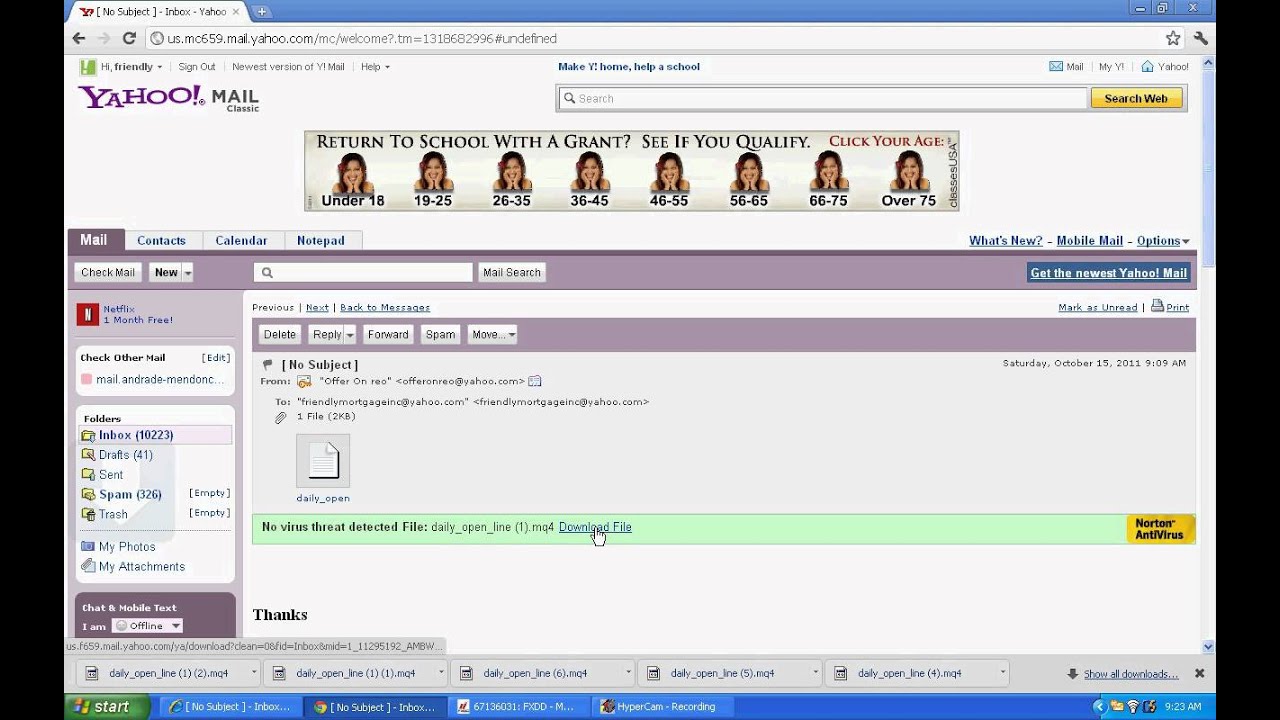Click the Mail envelope icon at top right
The image size is (1280, 720).
[x=1055, y=67]
